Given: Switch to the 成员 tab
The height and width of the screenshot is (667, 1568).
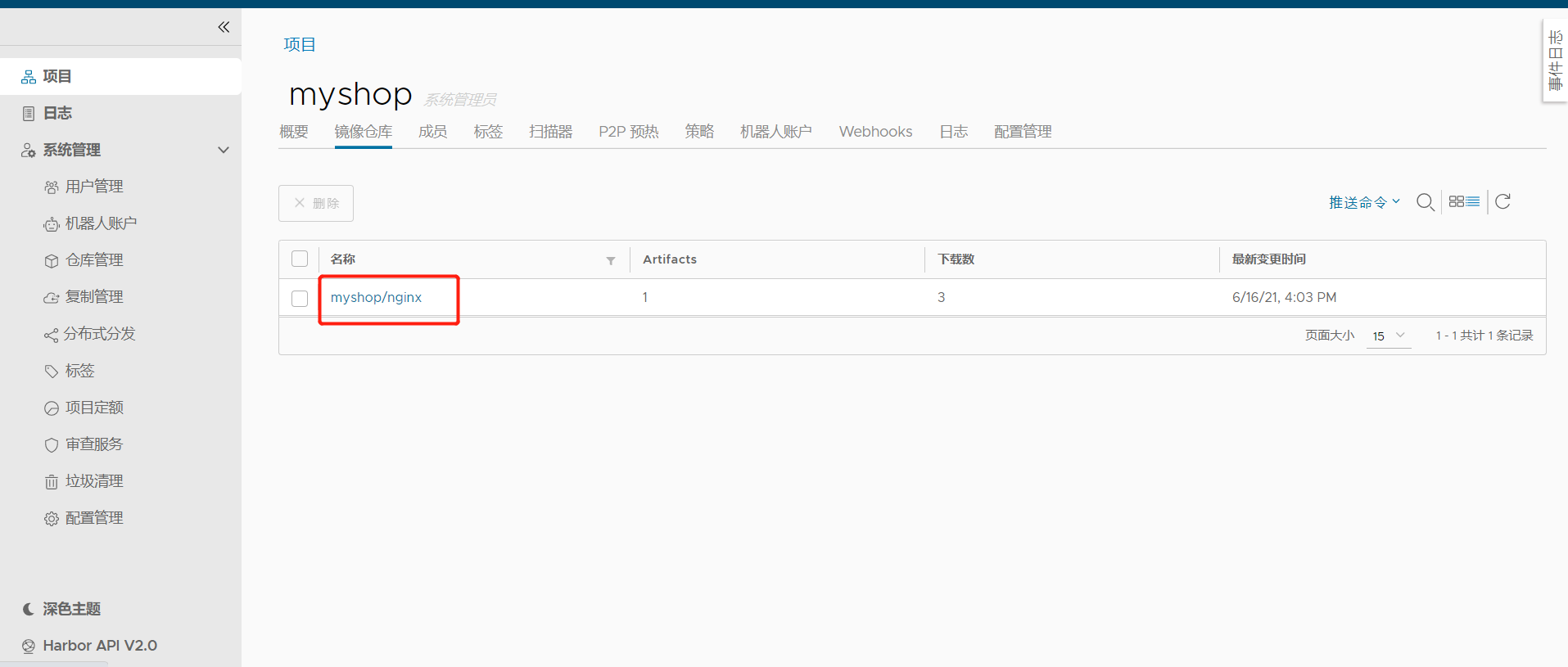Looking at the screenshot, I should [432, 132].
